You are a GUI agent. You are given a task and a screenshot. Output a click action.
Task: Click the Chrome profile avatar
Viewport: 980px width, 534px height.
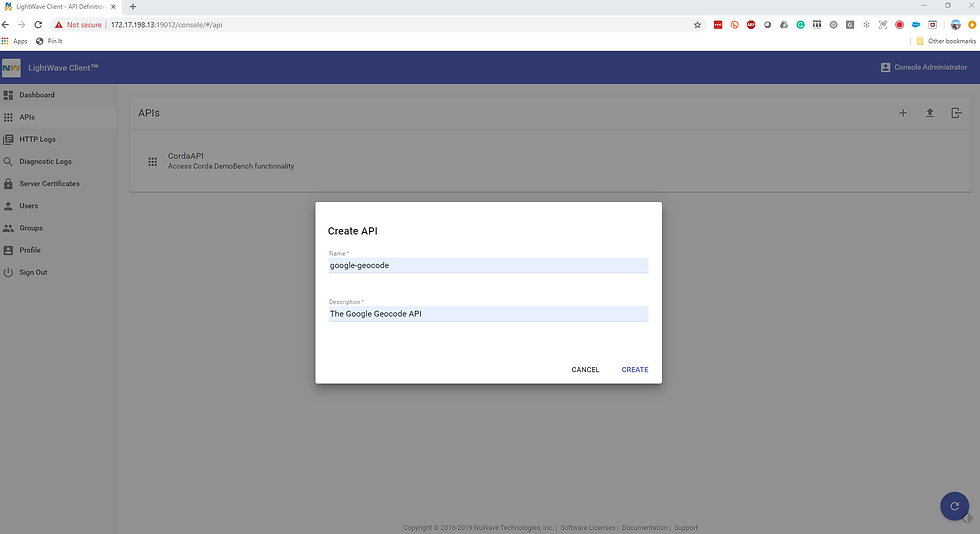click(956, 25)
